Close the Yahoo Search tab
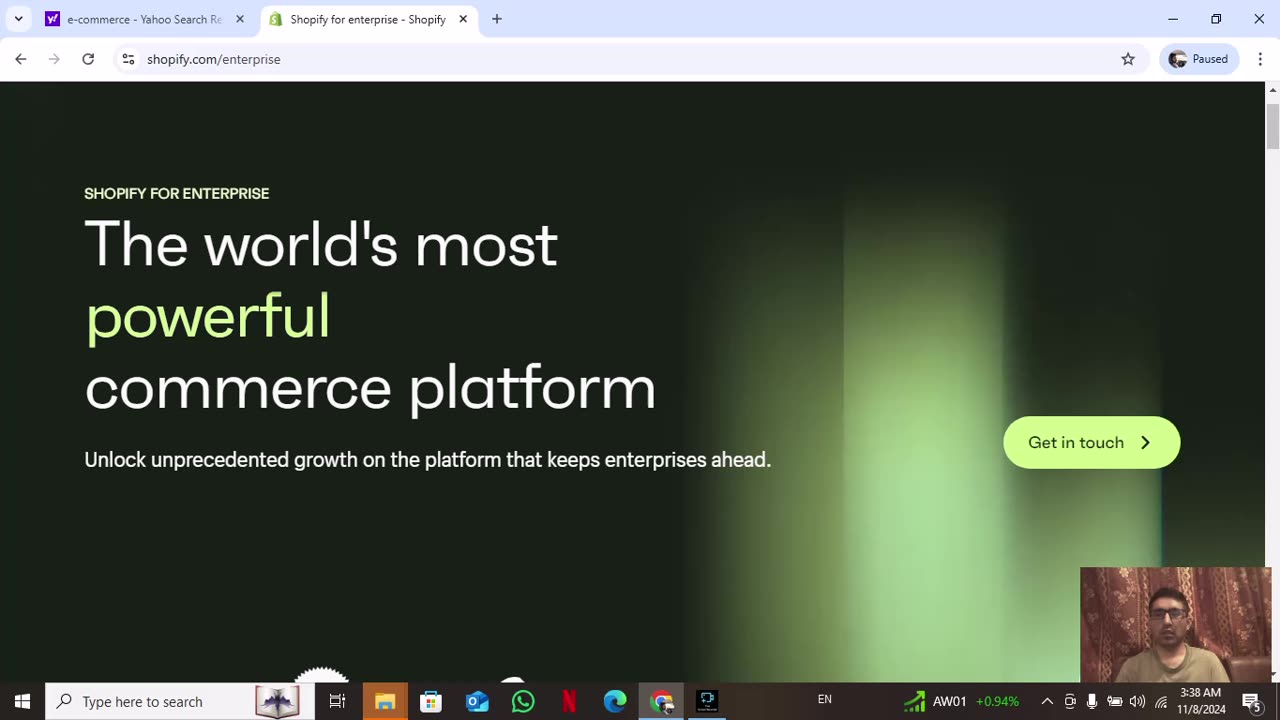 tap(240, 19)
